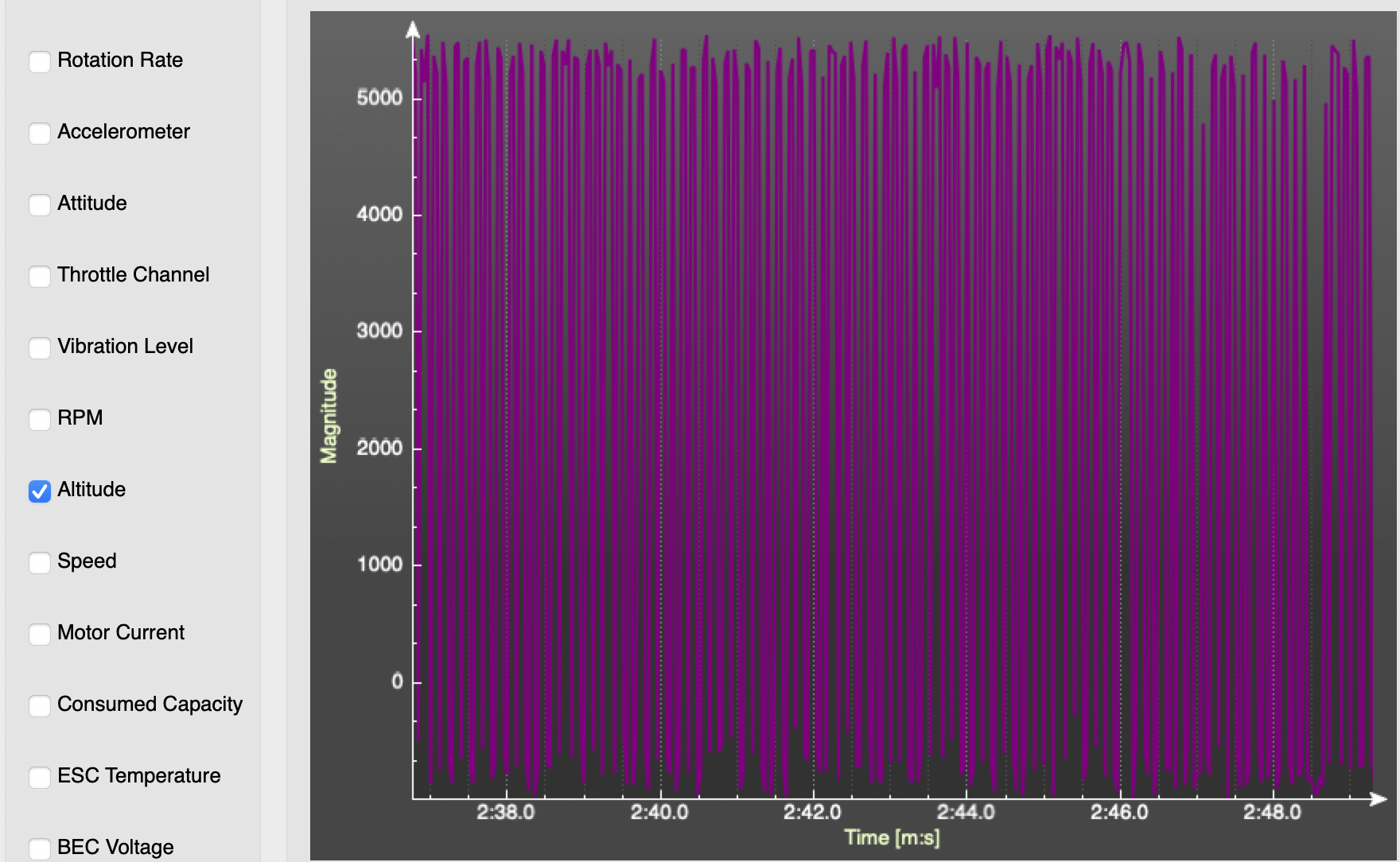Click the 2:48.0 time axis label
Image resolution: width=1400 pixels, height=862 pixels.
(x=1272, y=812)
